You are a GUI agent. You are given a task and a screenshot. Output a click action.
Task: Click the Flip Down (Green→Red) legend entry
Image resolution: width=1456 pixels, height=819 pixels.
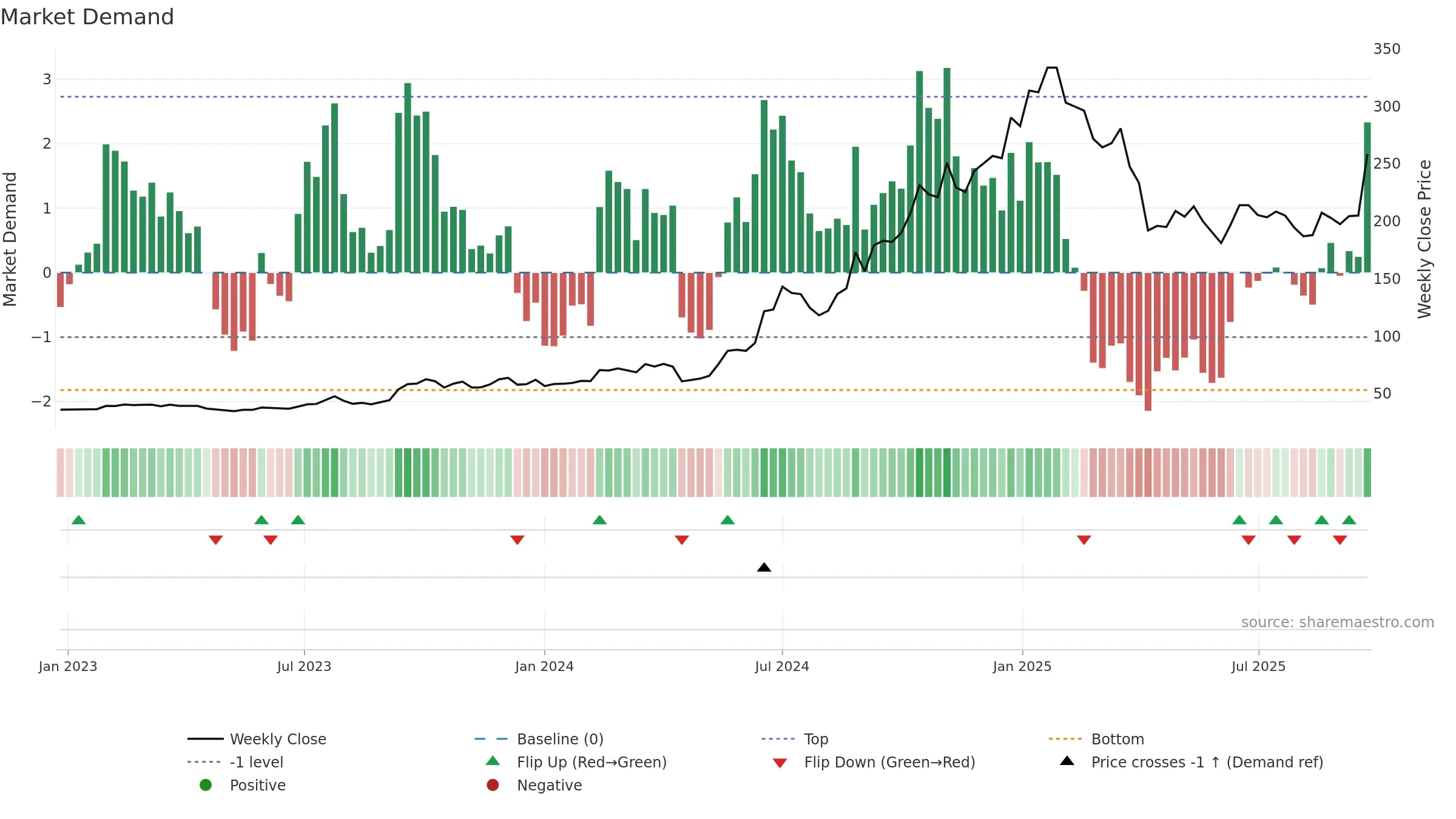(874, 762)
